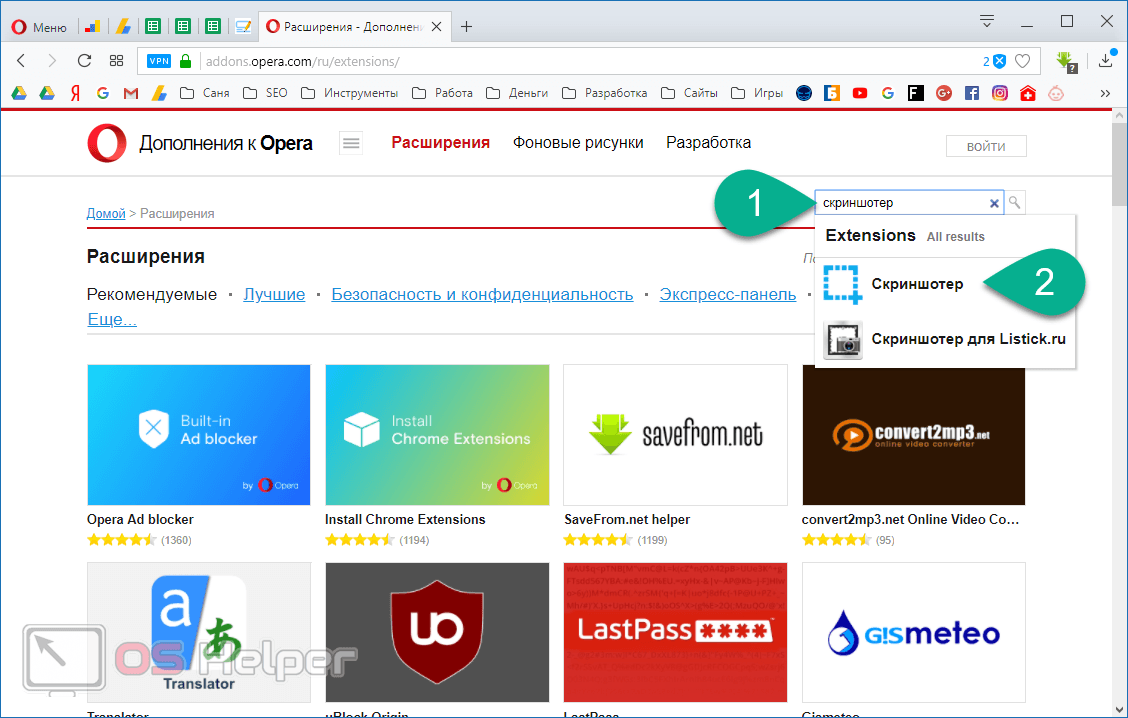The image size is (1128, 718).
Task: Clear the search field with X
Action: (994, 204)
